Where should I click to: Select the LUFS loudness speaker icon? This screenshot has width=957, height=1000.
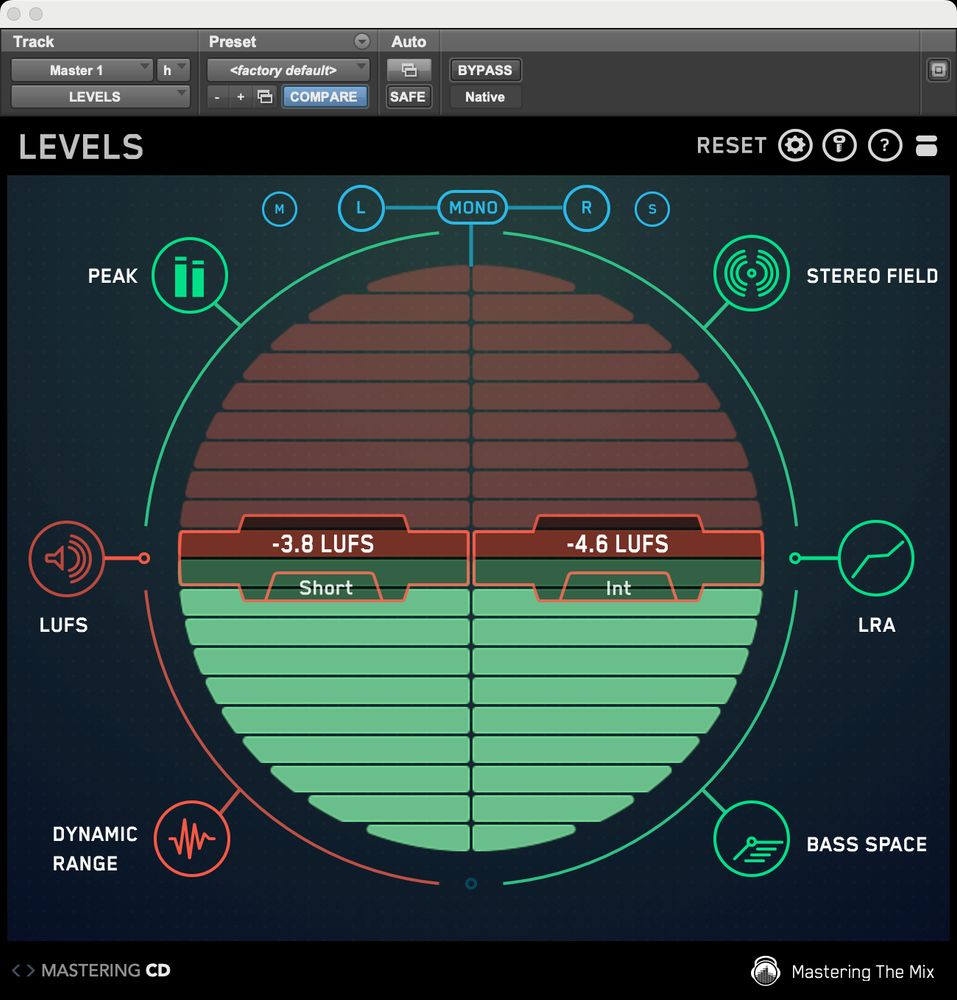66,559
